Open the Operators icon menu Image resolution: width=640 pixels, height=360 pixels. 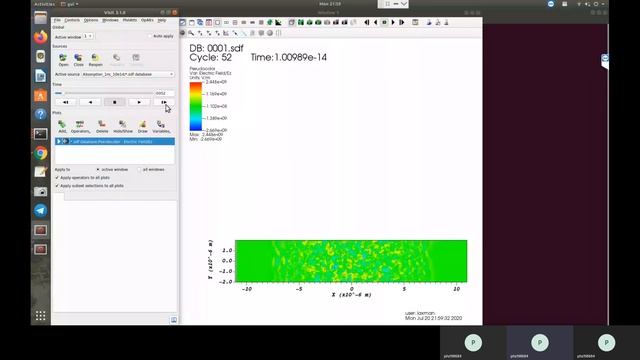pos(80,127)
